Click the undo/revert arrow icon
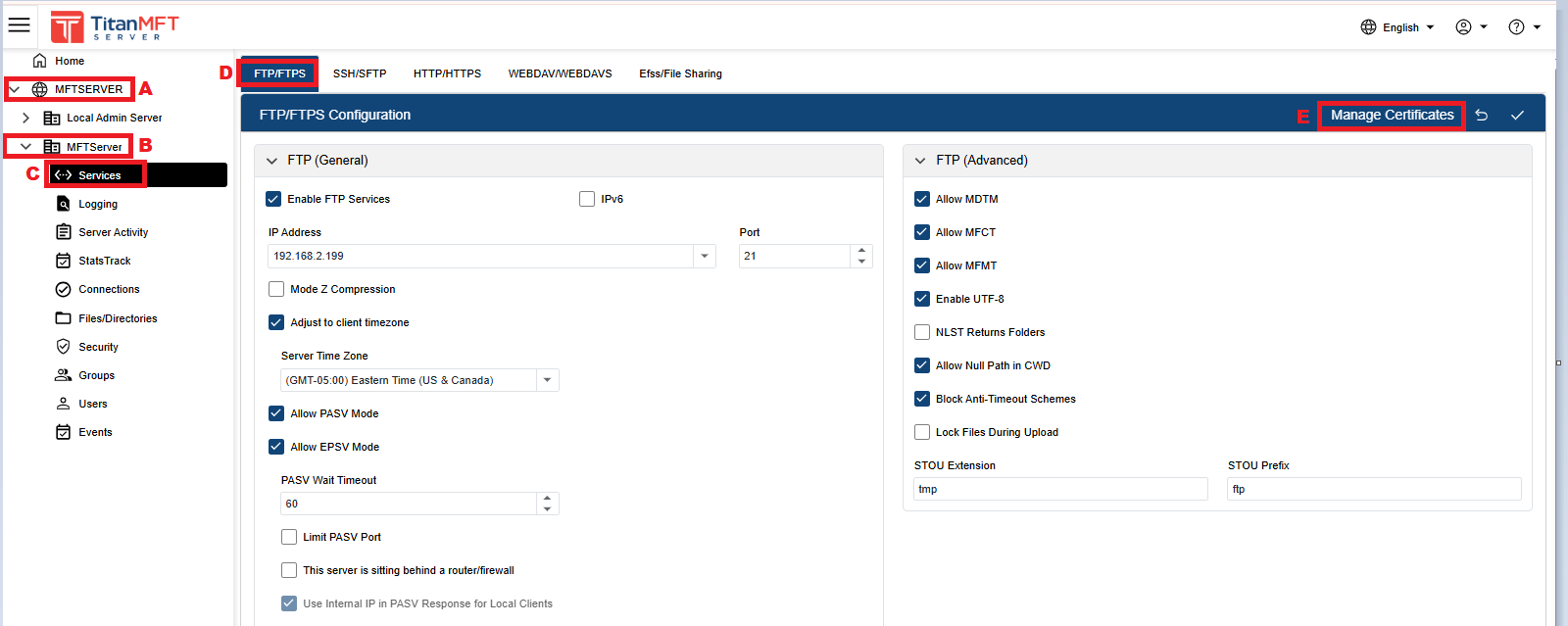The height and width of the screenshot is (626, 1568). (1482, 116)
